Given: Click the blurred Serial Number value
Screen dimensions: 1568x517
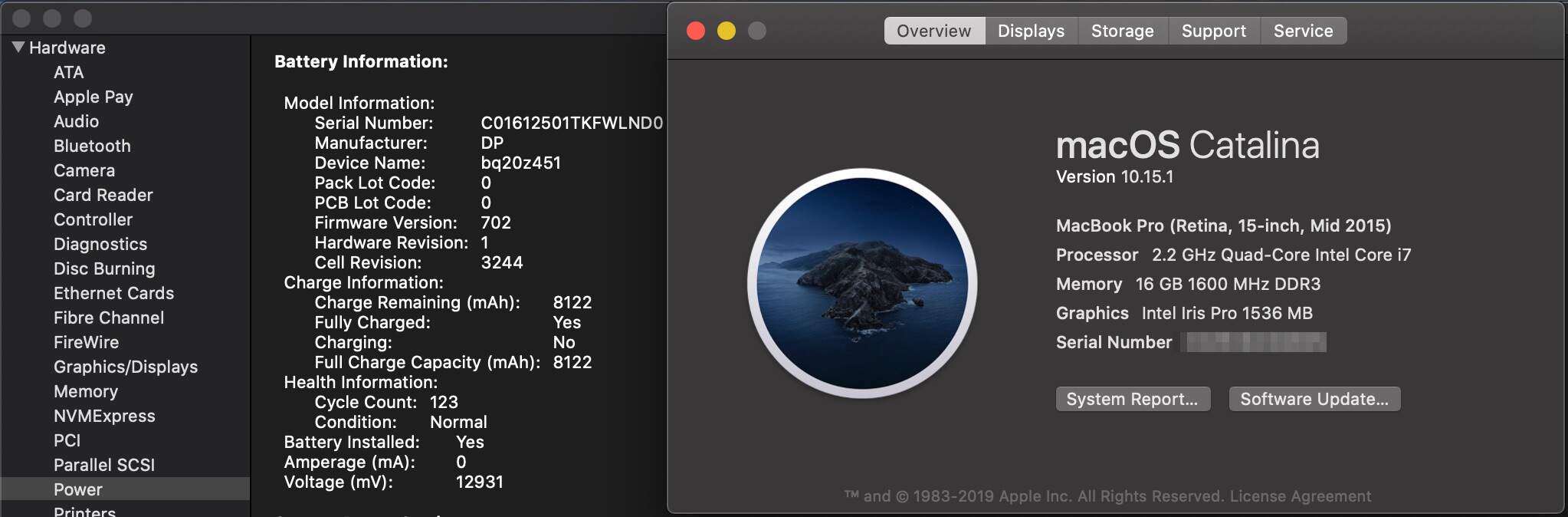Looking at the screenshot, I should click(x=1255, y=342).
